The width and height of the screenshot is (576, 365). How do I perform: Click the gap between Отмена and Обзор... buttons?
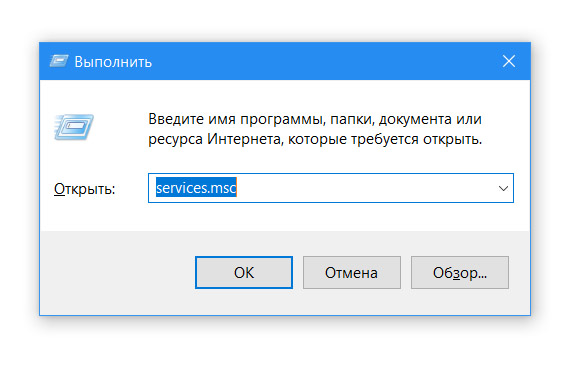point(406,272)
